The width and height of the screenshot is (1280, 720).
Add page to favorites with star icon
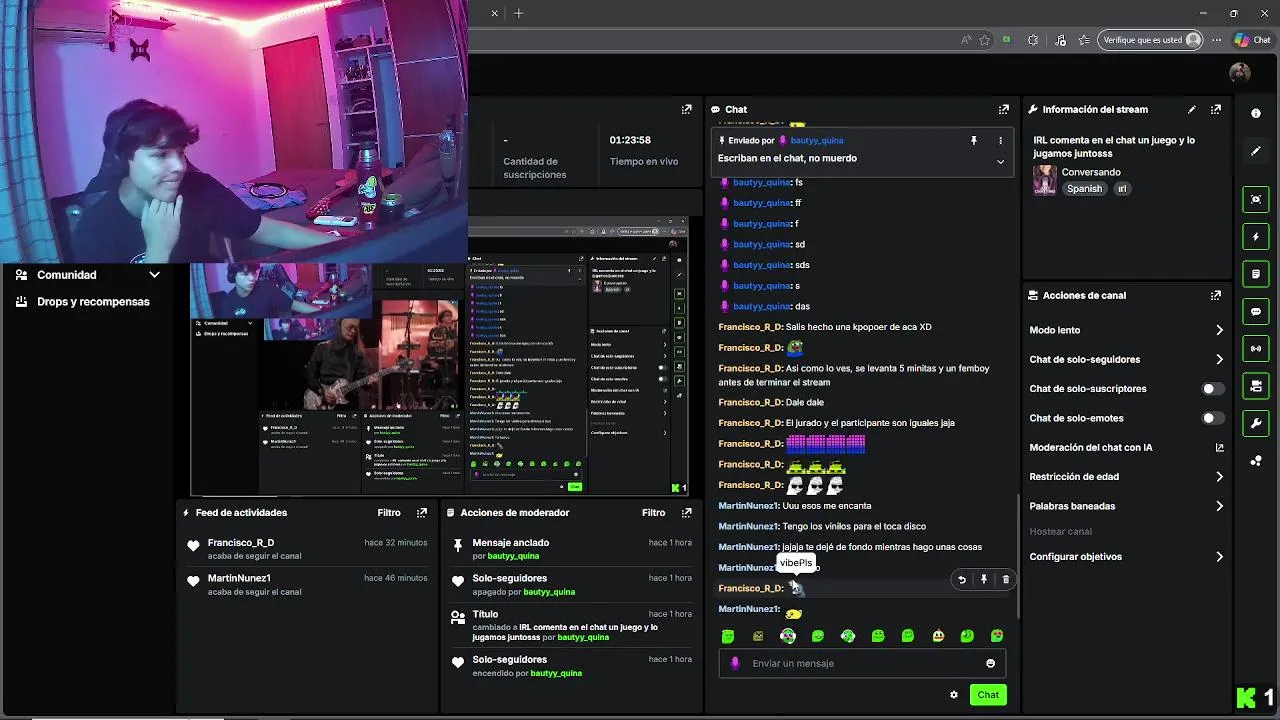point(985,40)
